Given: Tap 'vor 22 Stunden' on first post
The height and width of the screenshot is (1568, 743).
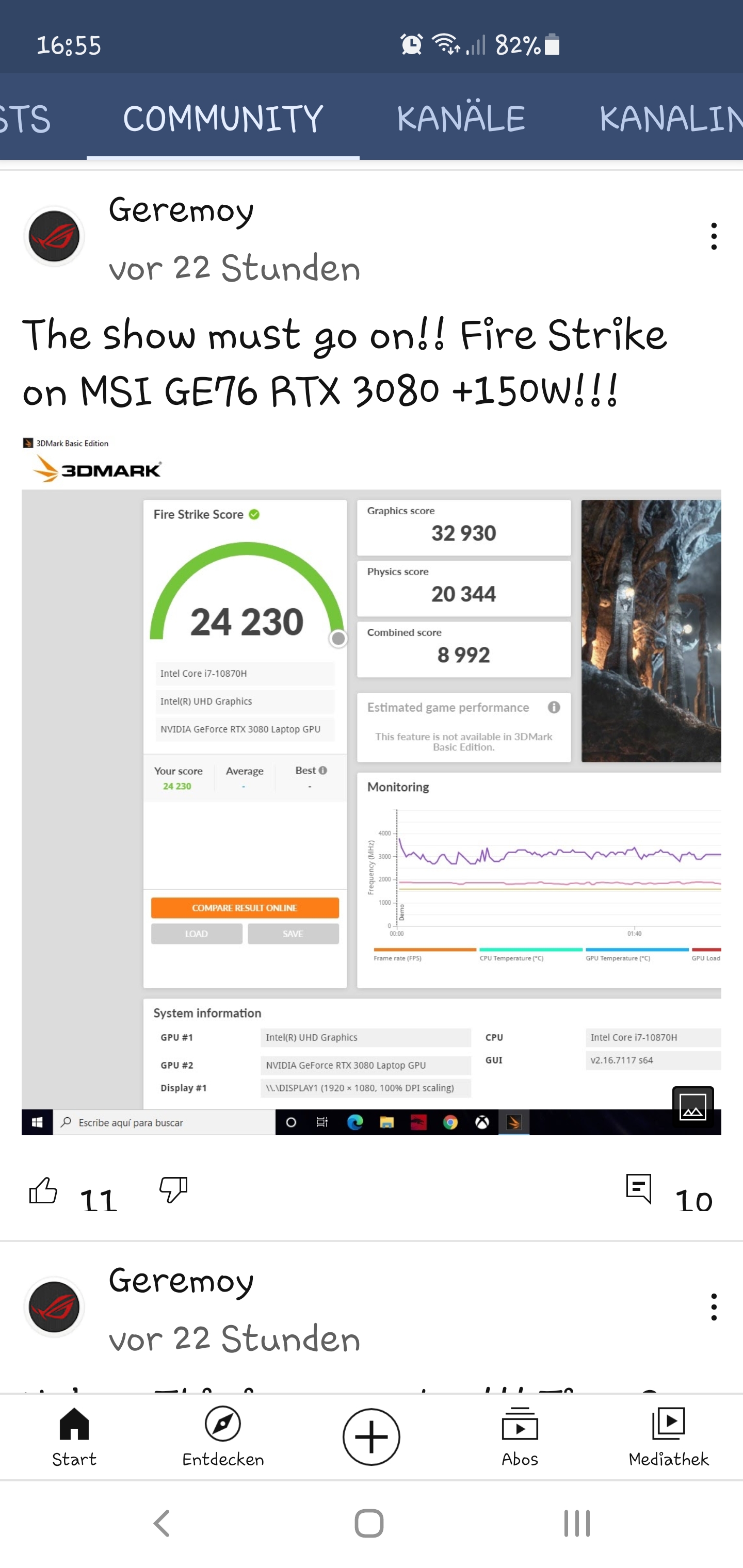Looking at the screenshot, I should (234, 268).
